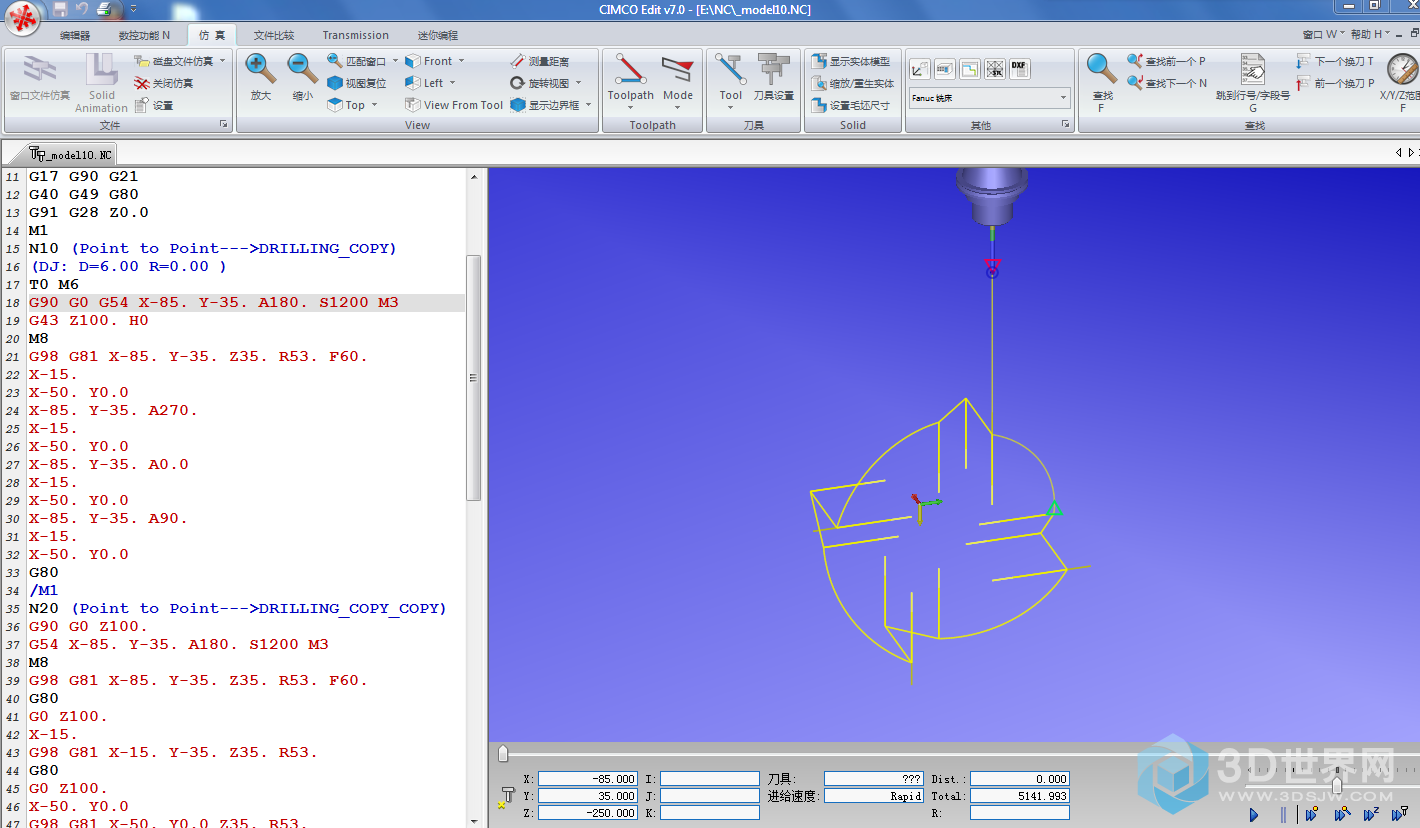Image resolution: width=1420 pixels, height=828 pixels.
Task: Switch to the 数控功能 N ribbon tab
Action: point(145,35)
